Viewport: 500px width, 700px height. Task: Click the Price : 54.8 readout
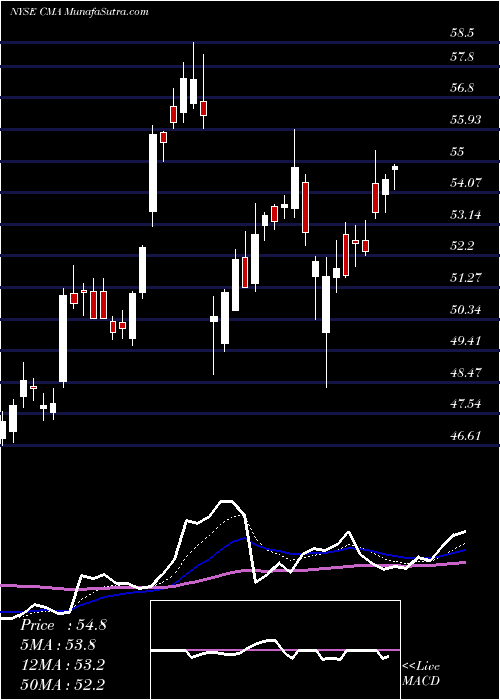pos(63,625)
